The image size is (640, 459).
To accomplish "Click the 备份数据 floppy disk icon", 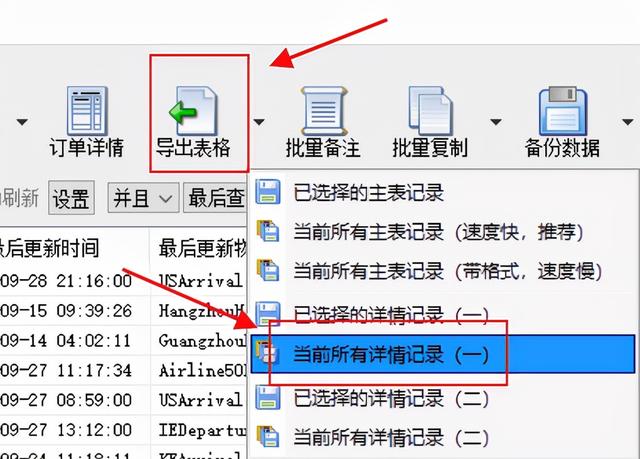I will click(x=562, y=111).
